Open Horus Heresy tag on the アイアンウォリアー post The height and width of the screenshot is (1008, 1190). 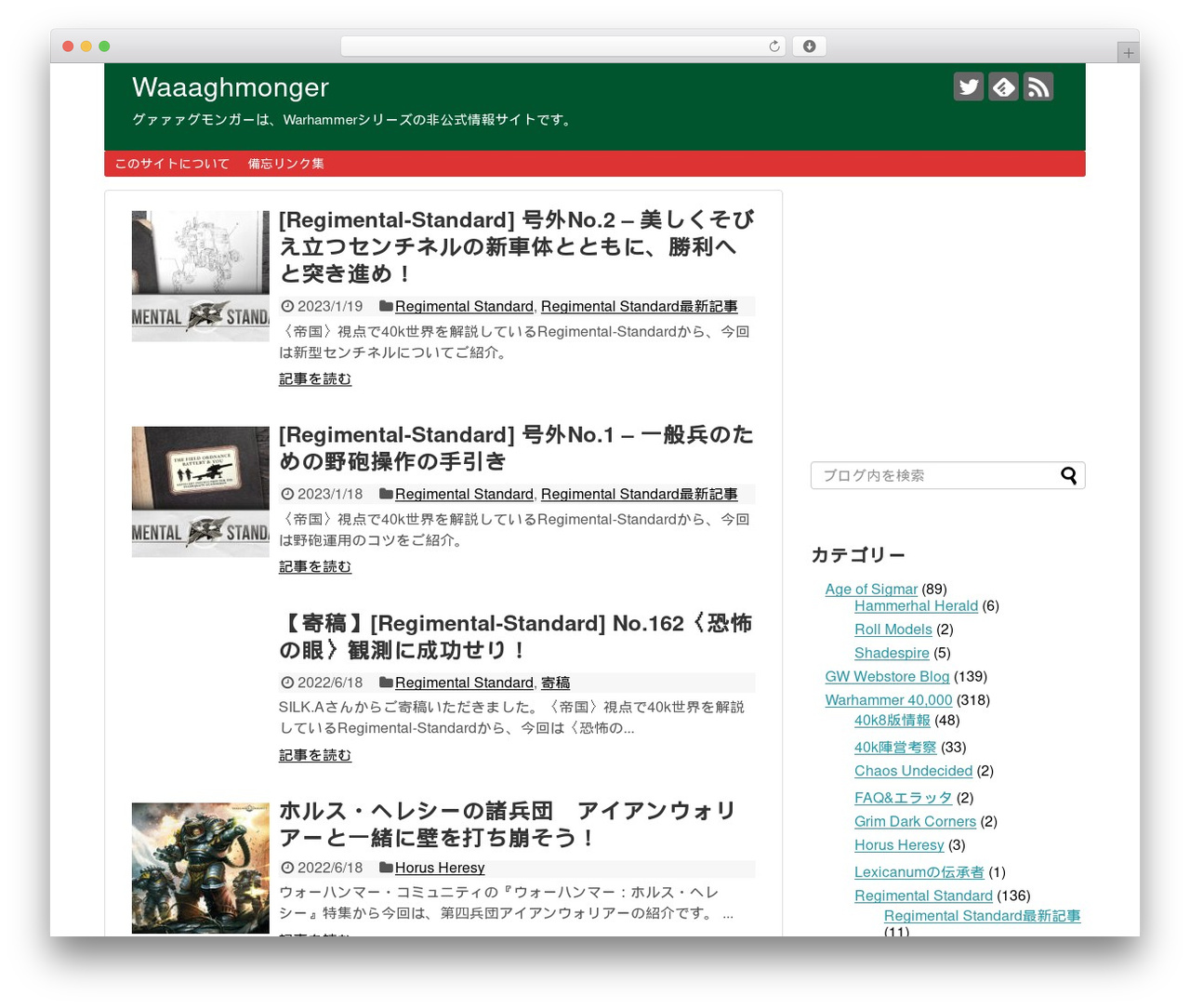coord(440,869)
